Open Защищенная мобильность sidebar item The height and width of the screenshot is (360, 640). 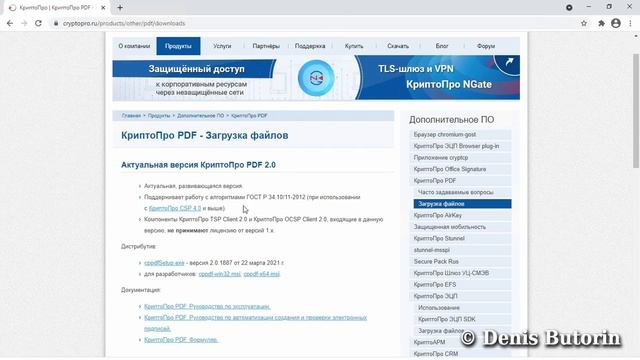click(x=460, y=227)
